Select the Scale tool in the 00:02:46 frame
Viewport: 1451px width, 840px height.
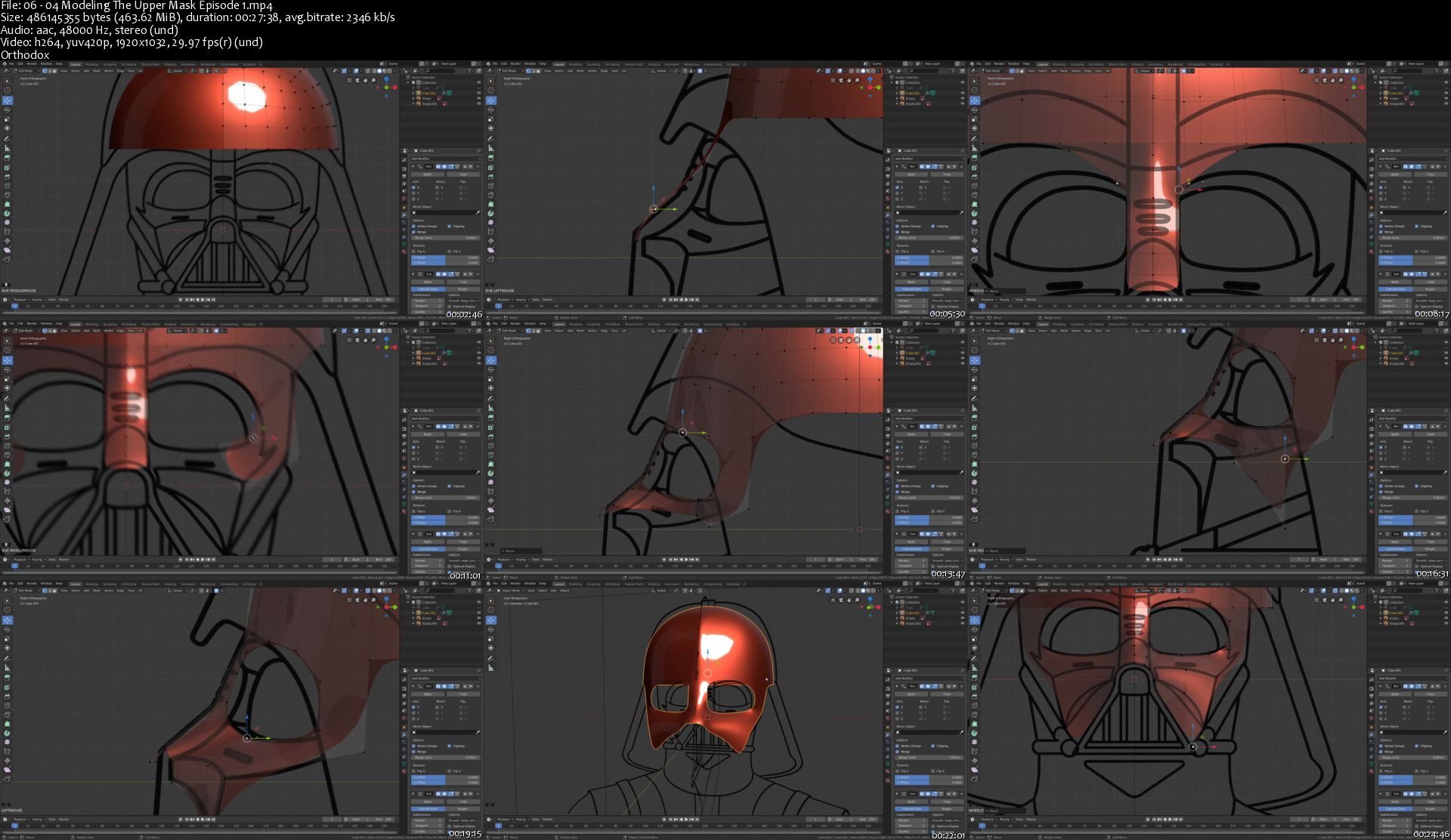[8, 119]
